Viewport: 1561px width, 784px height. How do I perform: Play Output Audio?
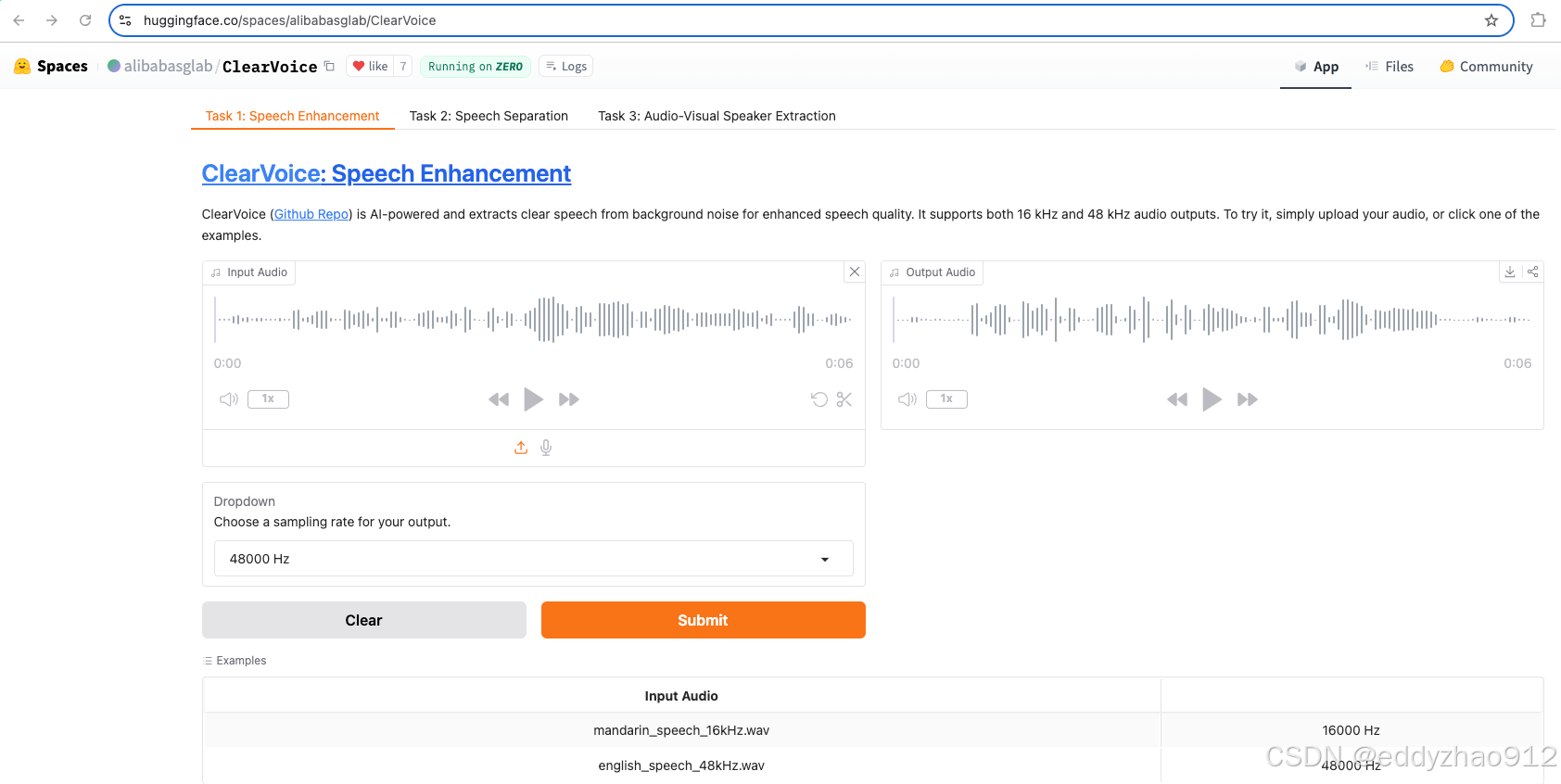(x=1212, y=399)
